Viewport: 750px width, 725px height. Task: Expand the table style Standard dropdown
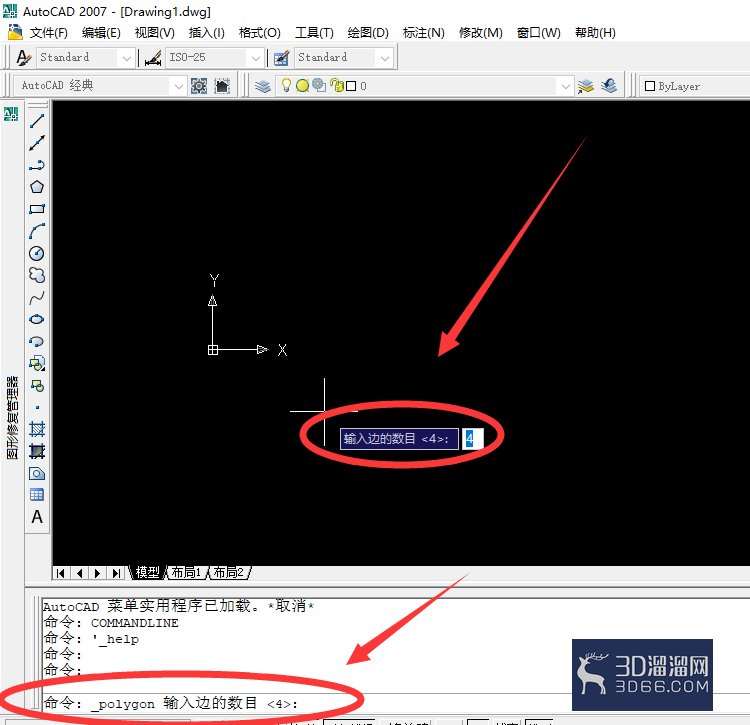(385, 58)
